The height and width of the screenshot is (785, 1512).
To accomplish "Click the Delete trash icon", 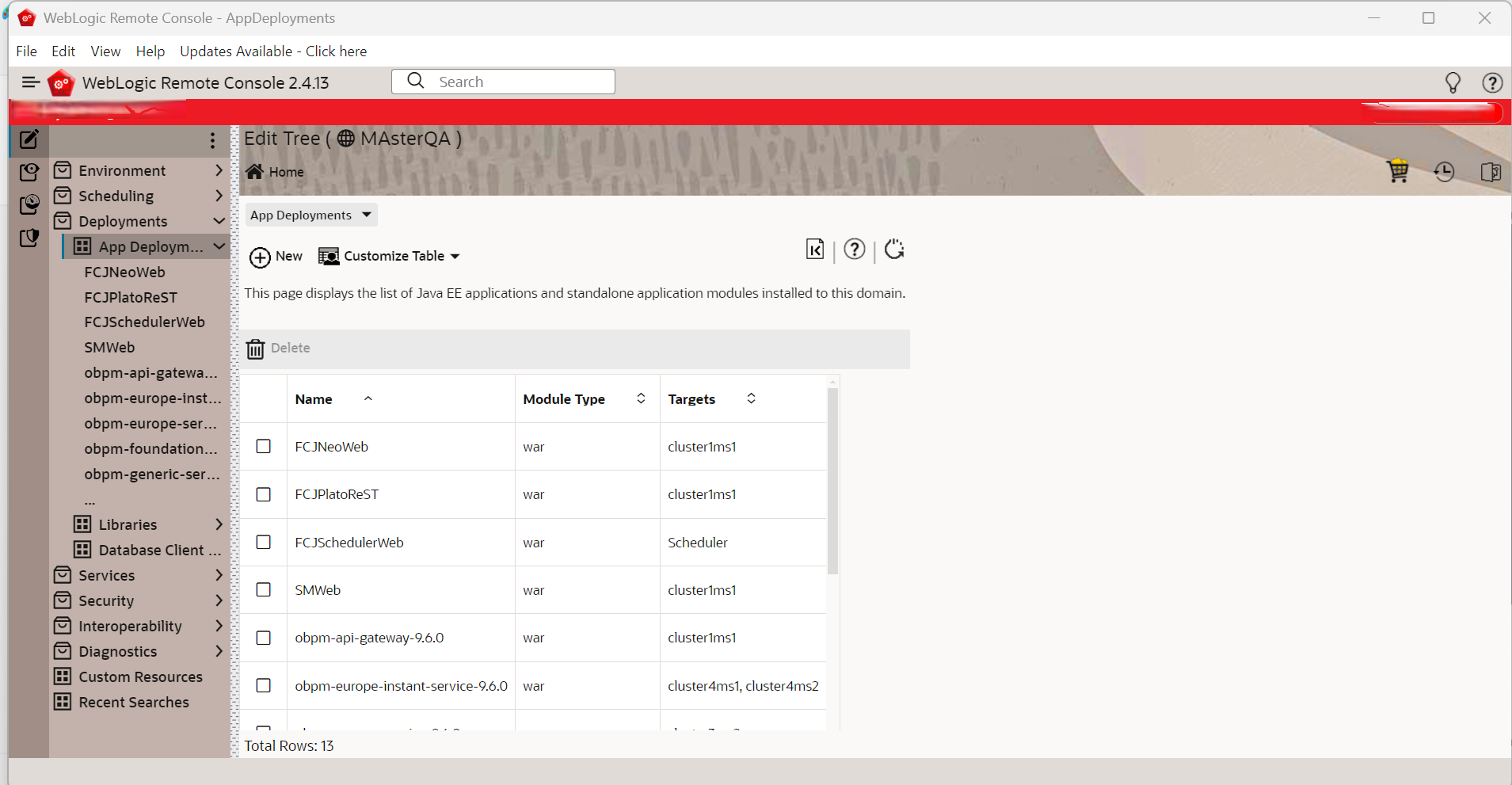I will [x=255, y=349].
